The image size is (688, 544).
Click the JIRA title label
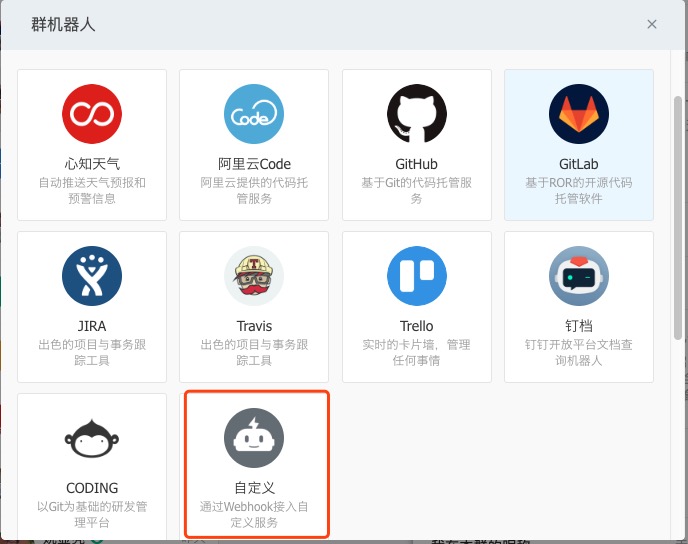pos(92,326)
